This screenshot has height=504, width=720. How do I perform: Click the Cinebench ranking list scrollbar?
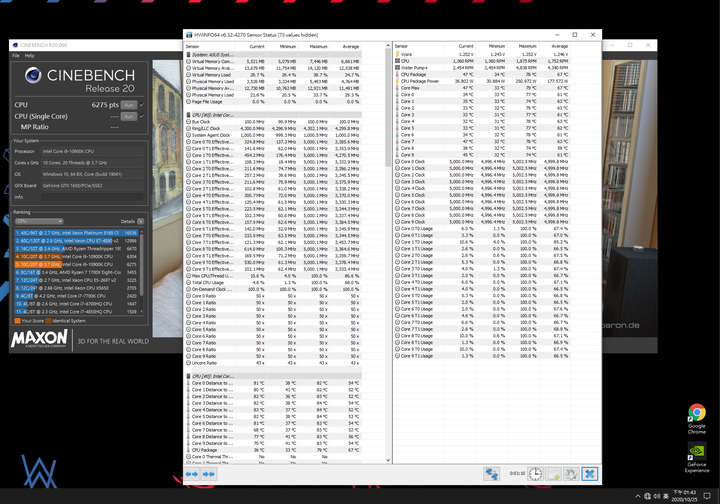141,266
